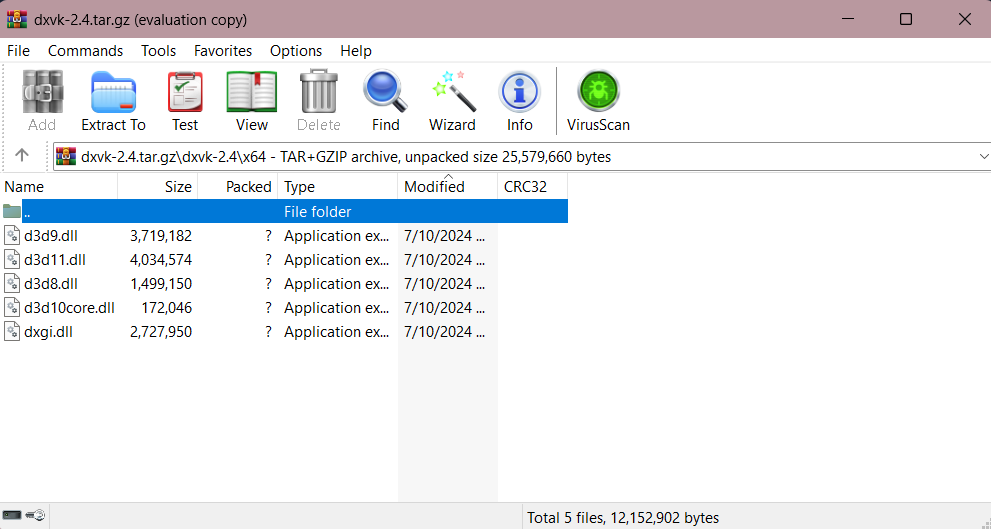Select the d3d10core.dll file icon
Image resolution: width=991 pixels, height=529 pixels.
tap(12, 308)
